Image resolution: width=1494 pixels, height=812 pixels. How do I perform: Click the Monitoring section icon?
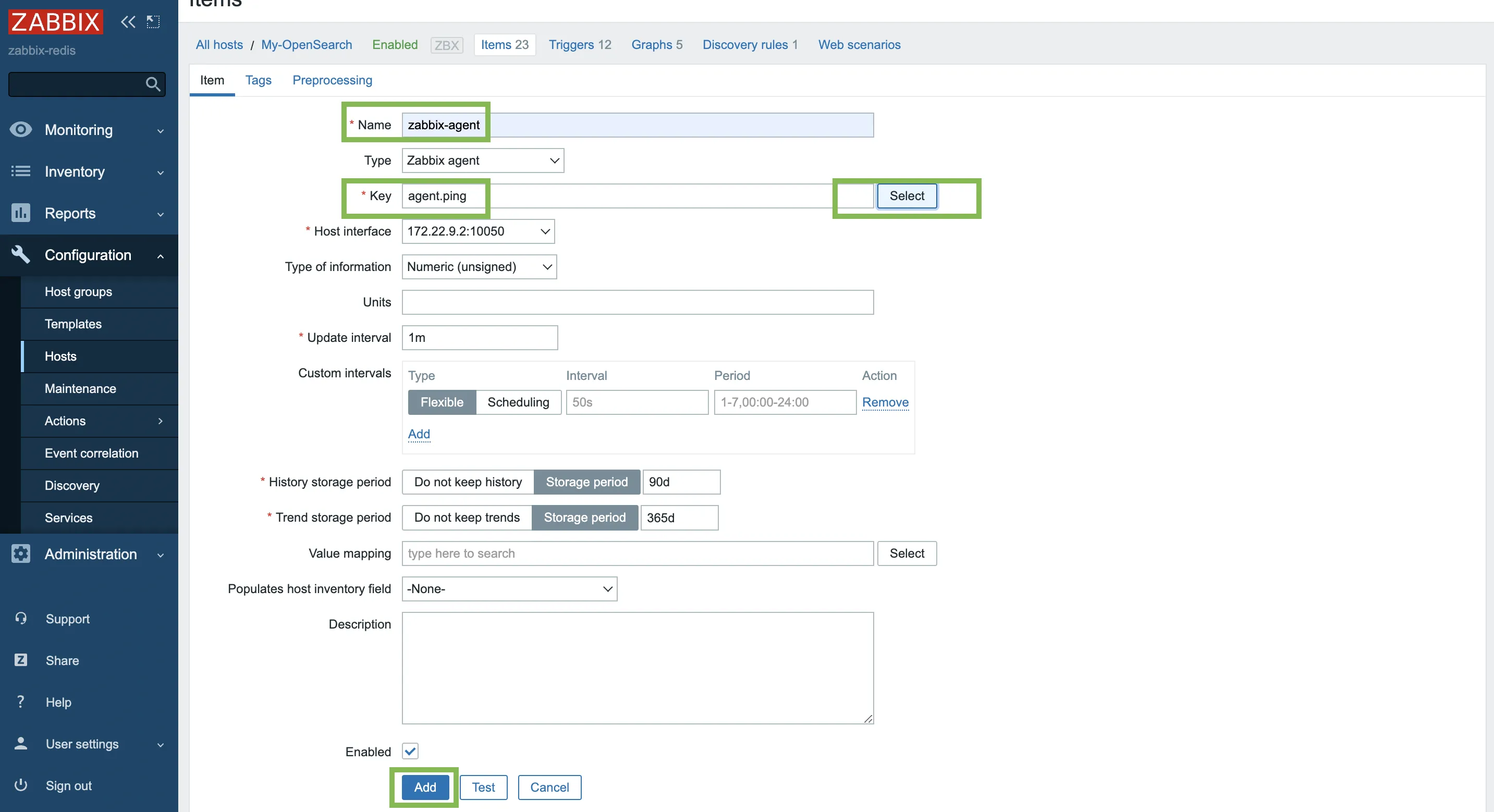(21, 129)
